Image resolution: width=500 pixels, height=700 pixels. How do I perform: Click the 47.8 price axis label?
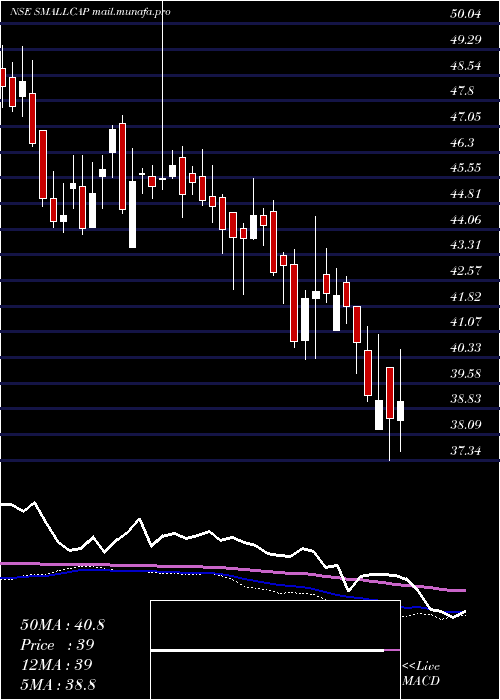[462, 91]
